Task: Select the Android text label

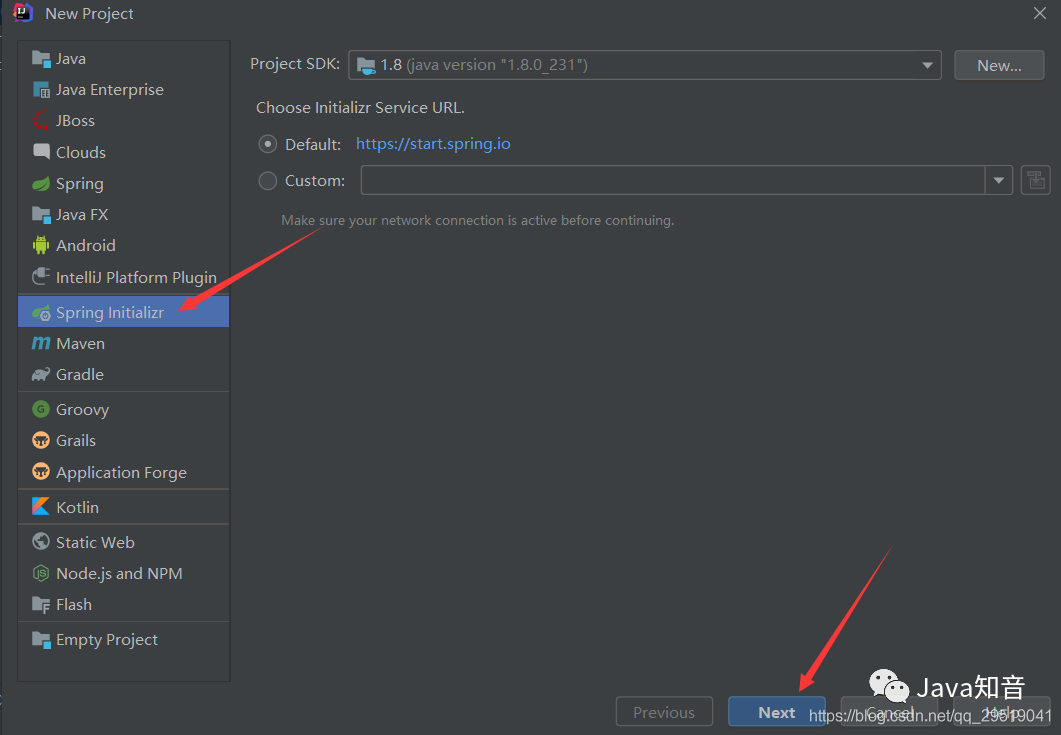Action: click(86, 246)
